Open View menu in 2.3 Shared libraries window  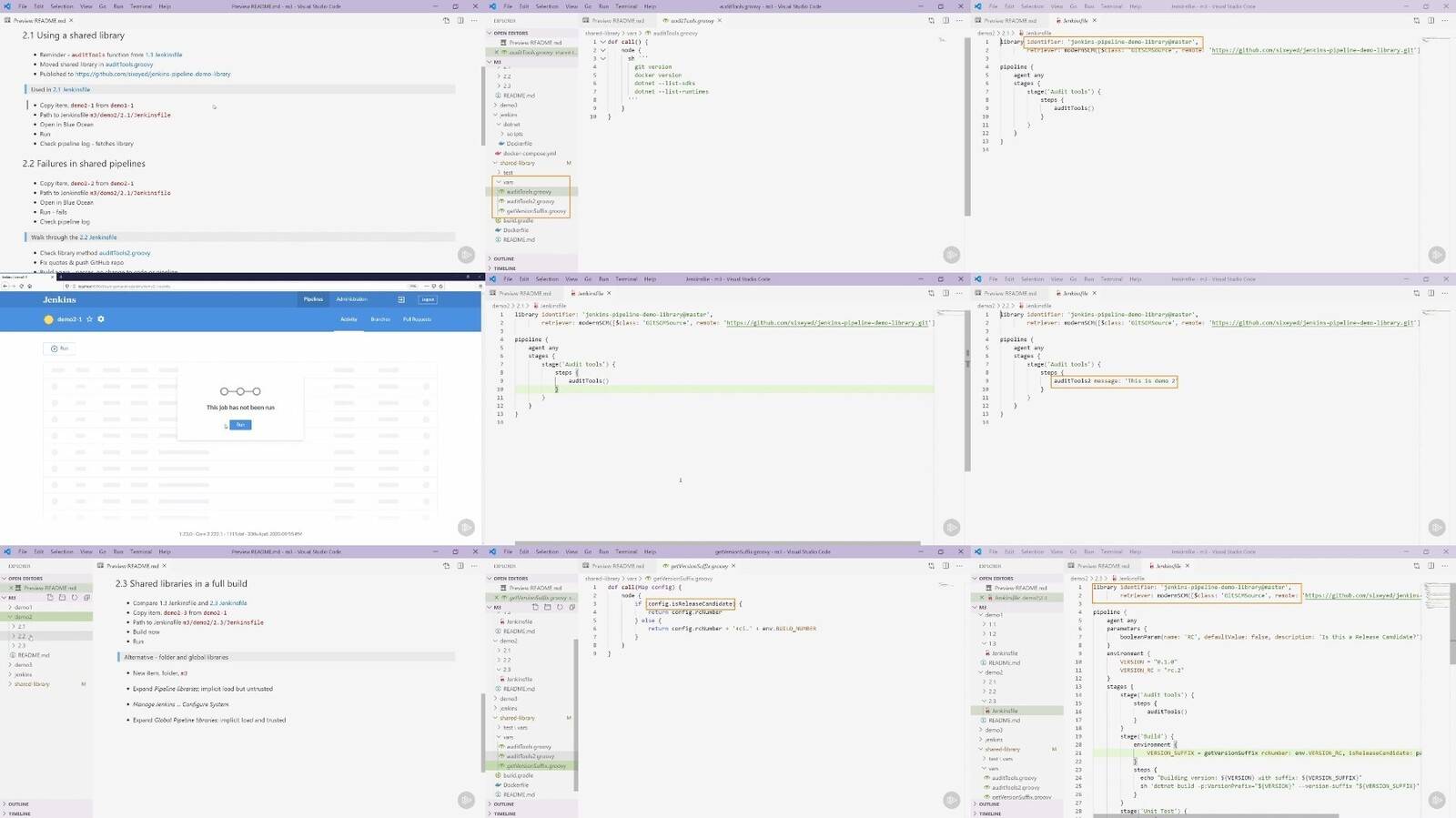pyautogui.click(x=86, y=551)
